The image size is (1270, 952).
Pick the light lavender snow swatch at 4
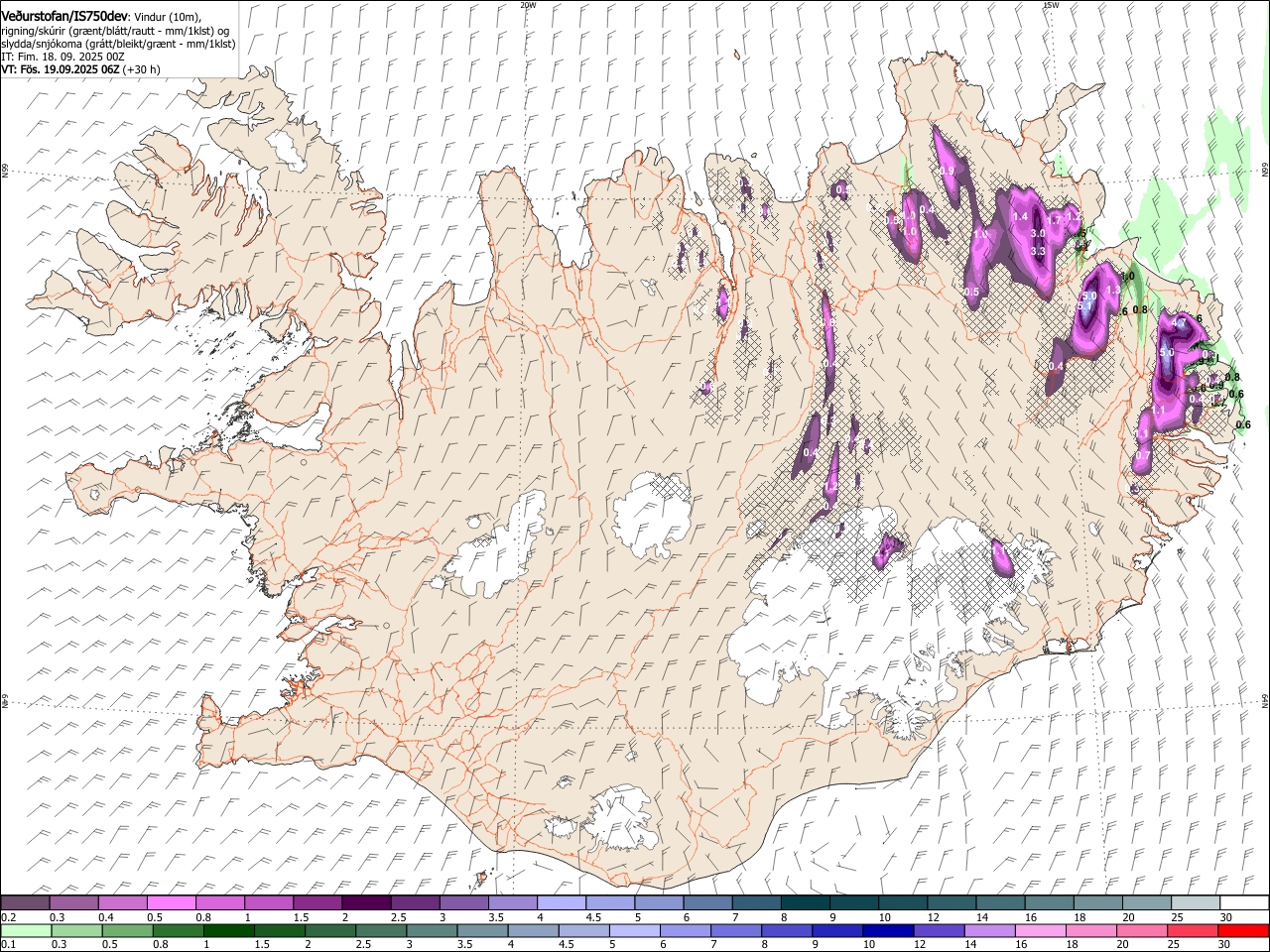(x=562, y=903)
